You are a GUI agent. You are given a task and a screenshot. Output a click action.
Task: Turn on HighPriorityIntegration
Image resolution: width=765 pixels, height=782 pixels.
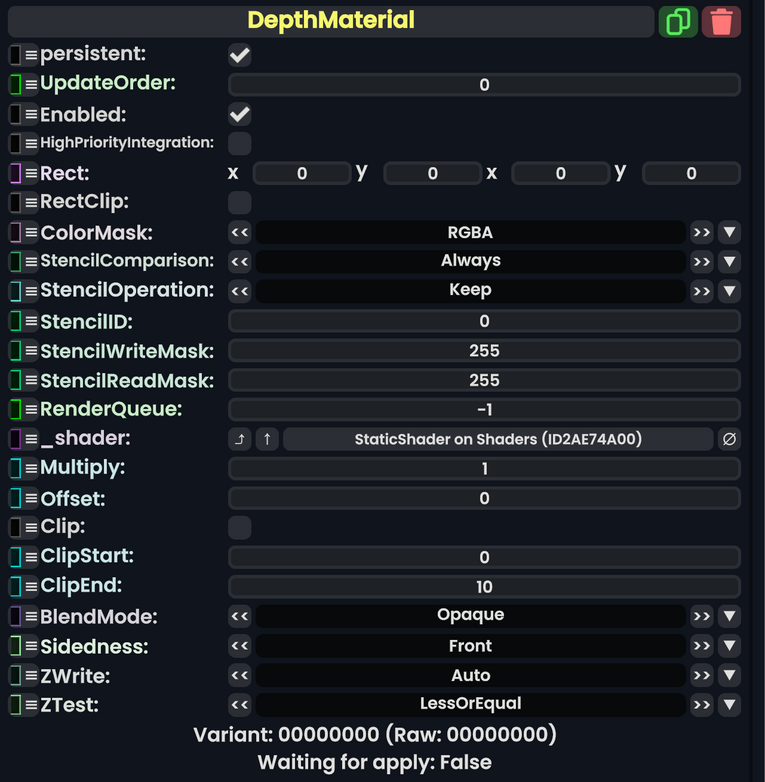(240, 143)
